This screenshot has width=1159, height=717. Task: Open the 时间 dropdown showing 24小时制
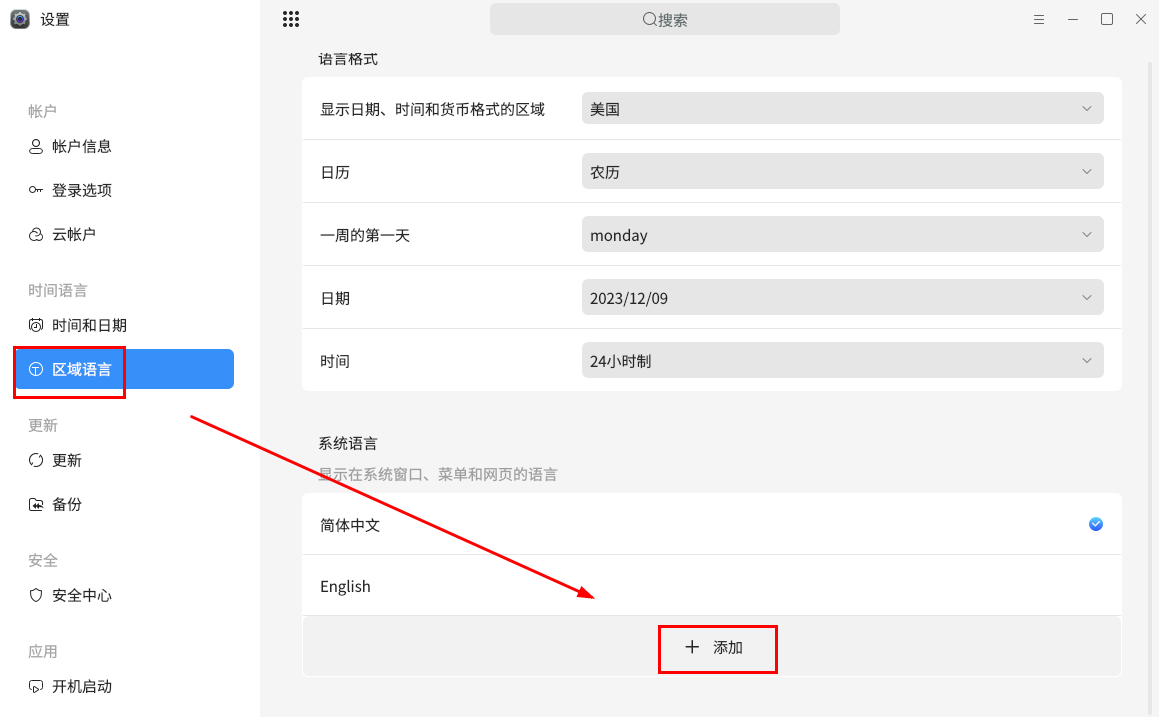(x=842, y=361)
